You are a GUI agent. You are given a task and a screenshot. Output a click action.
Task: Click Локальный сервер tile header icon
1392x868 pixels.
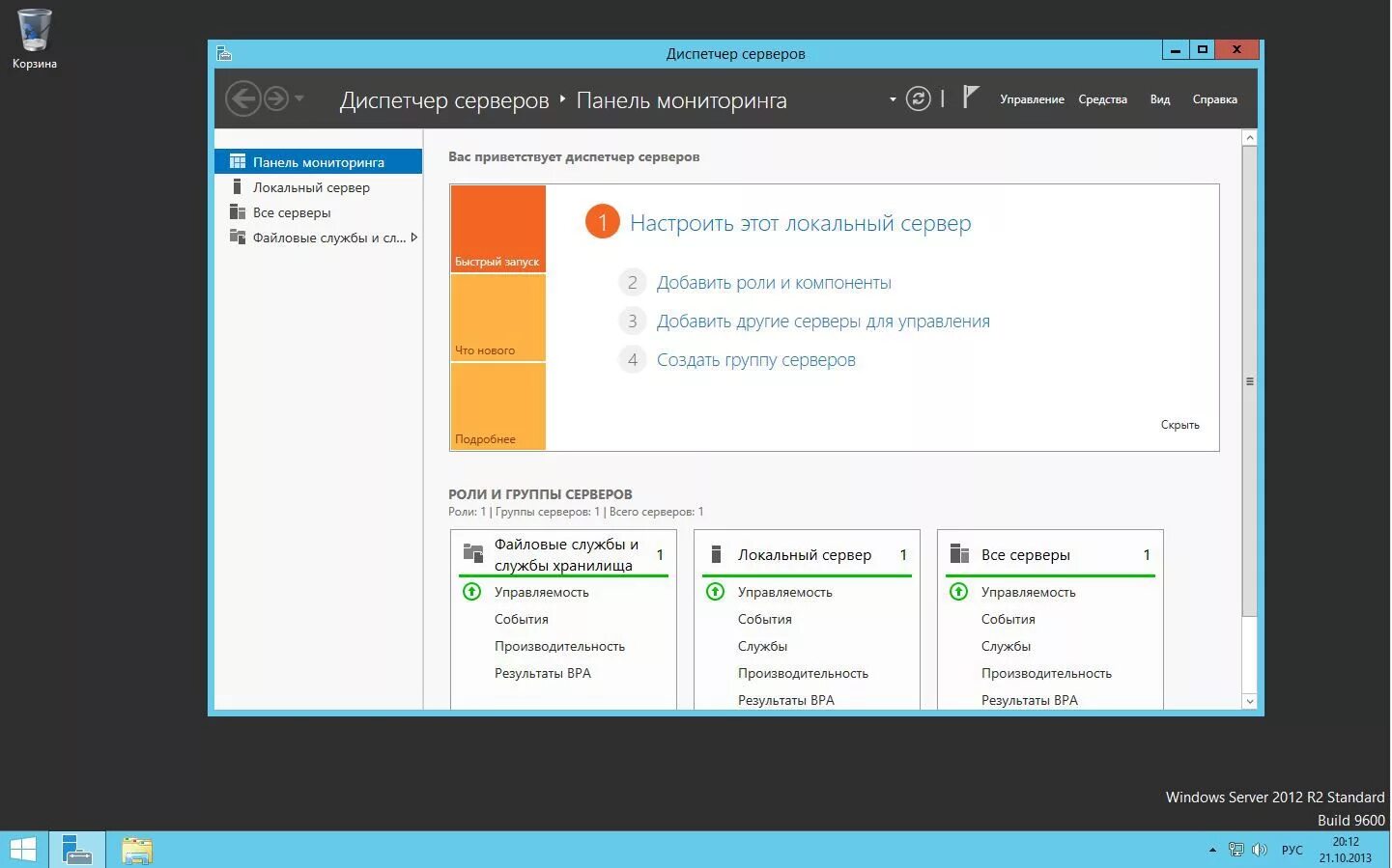point(716,554)
